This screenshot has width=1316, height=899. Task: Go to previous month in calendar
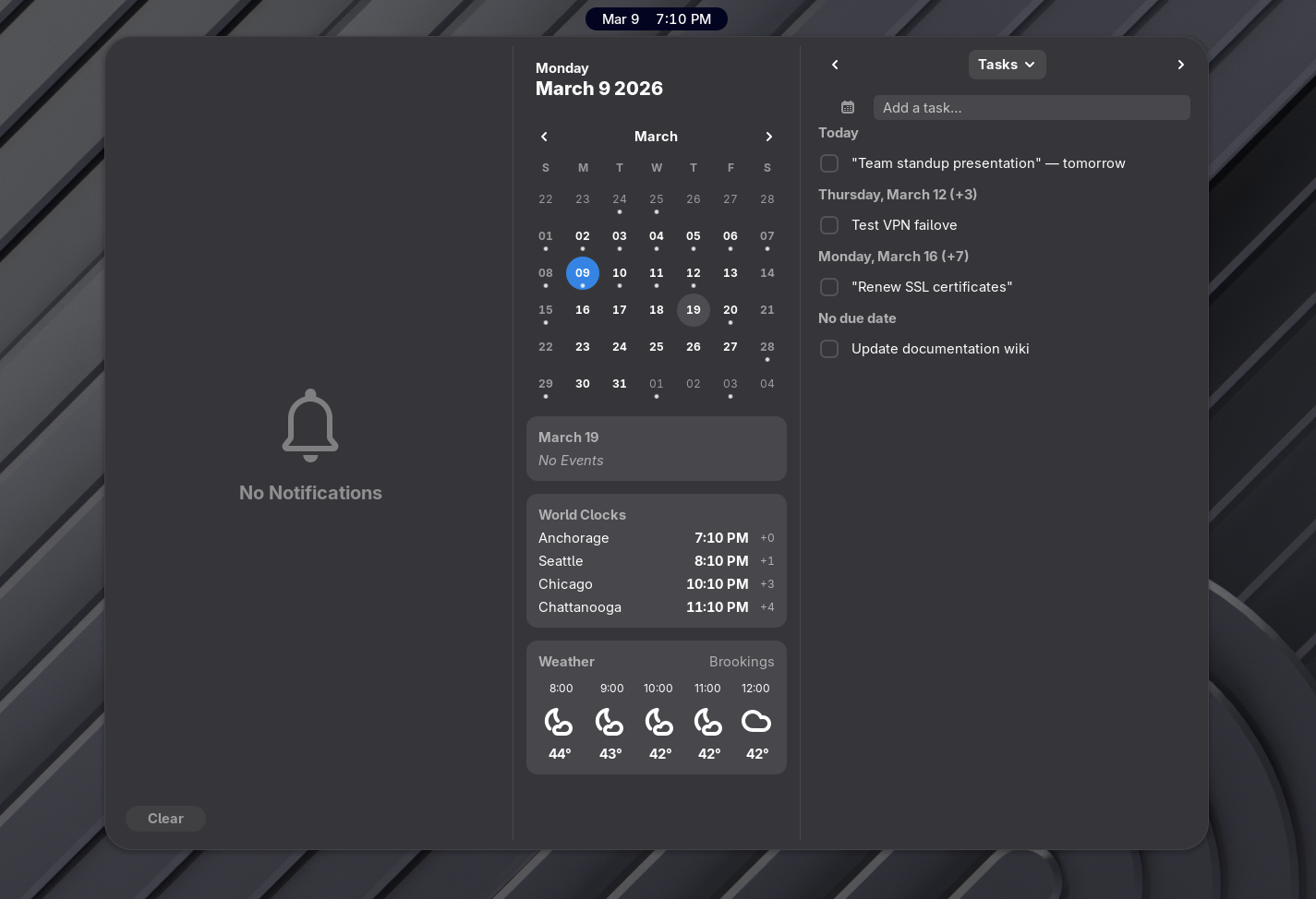pyautogui.click(x=545, y=137)
